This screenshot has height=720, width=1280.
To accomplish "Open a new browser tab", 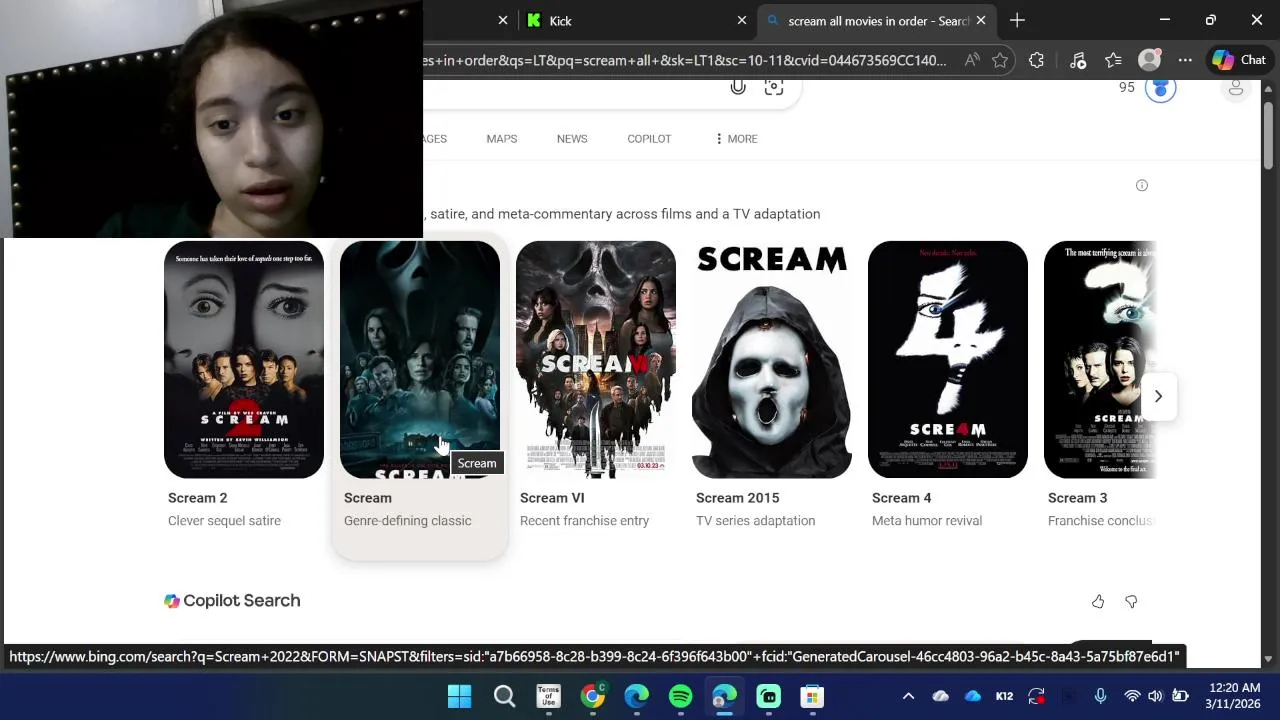I will tap(1017, 20).
